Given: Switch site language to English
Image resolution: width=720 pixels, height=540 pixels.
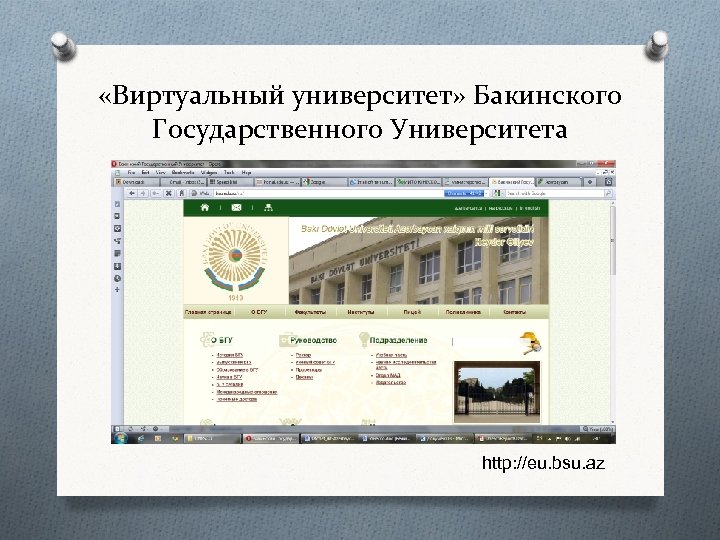Looking at the screenshot, I should point(530,208).
